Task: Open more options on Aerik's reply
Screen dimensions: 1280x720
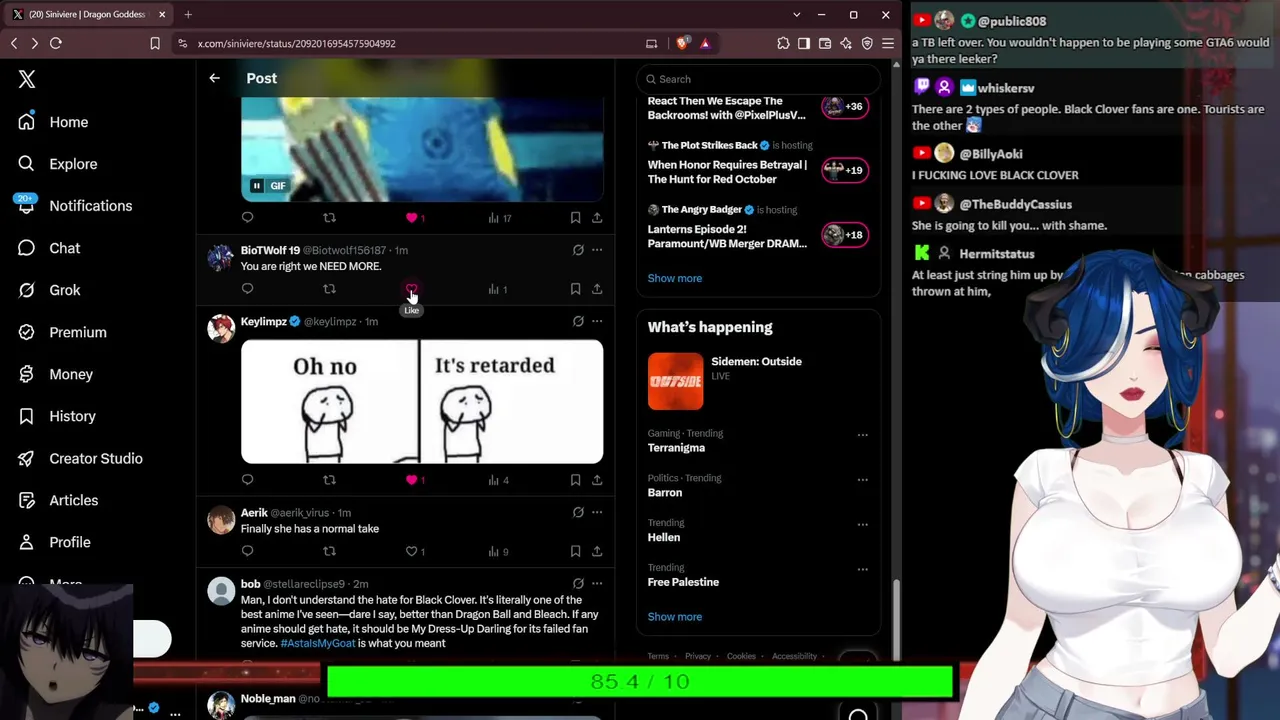Action: point(597,512)
